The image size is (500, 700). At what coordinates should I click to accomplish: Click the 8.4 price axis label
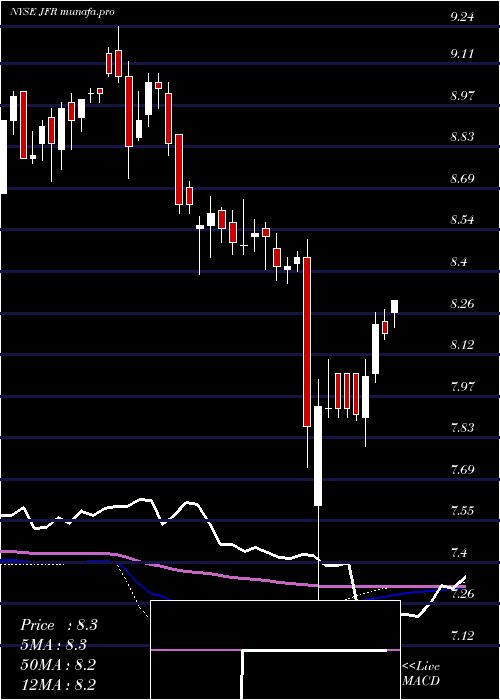click(458, 261)
